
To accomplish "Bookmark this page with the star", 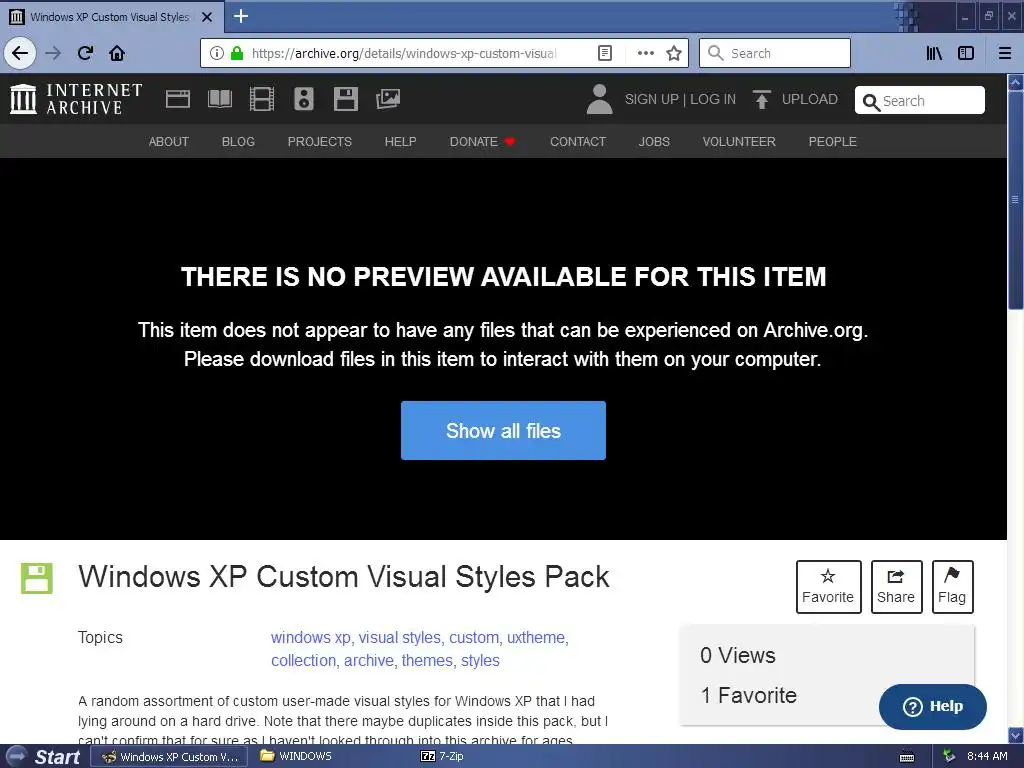I will 674,53.
